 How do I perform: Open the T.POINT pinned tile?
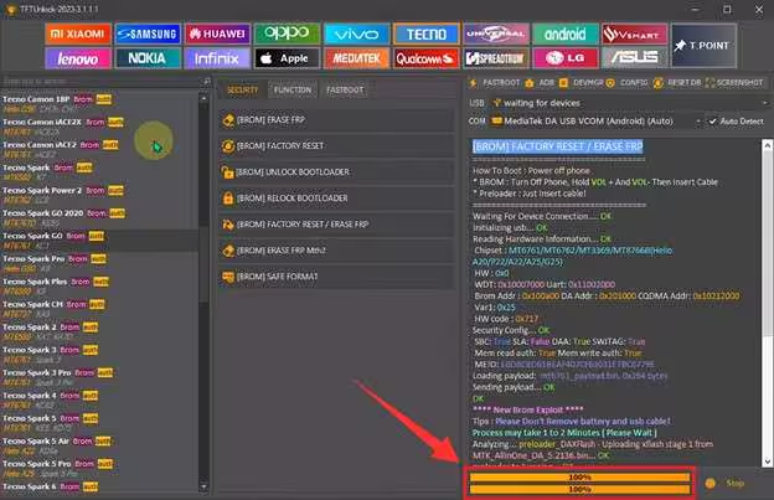(x=703, y=46)
